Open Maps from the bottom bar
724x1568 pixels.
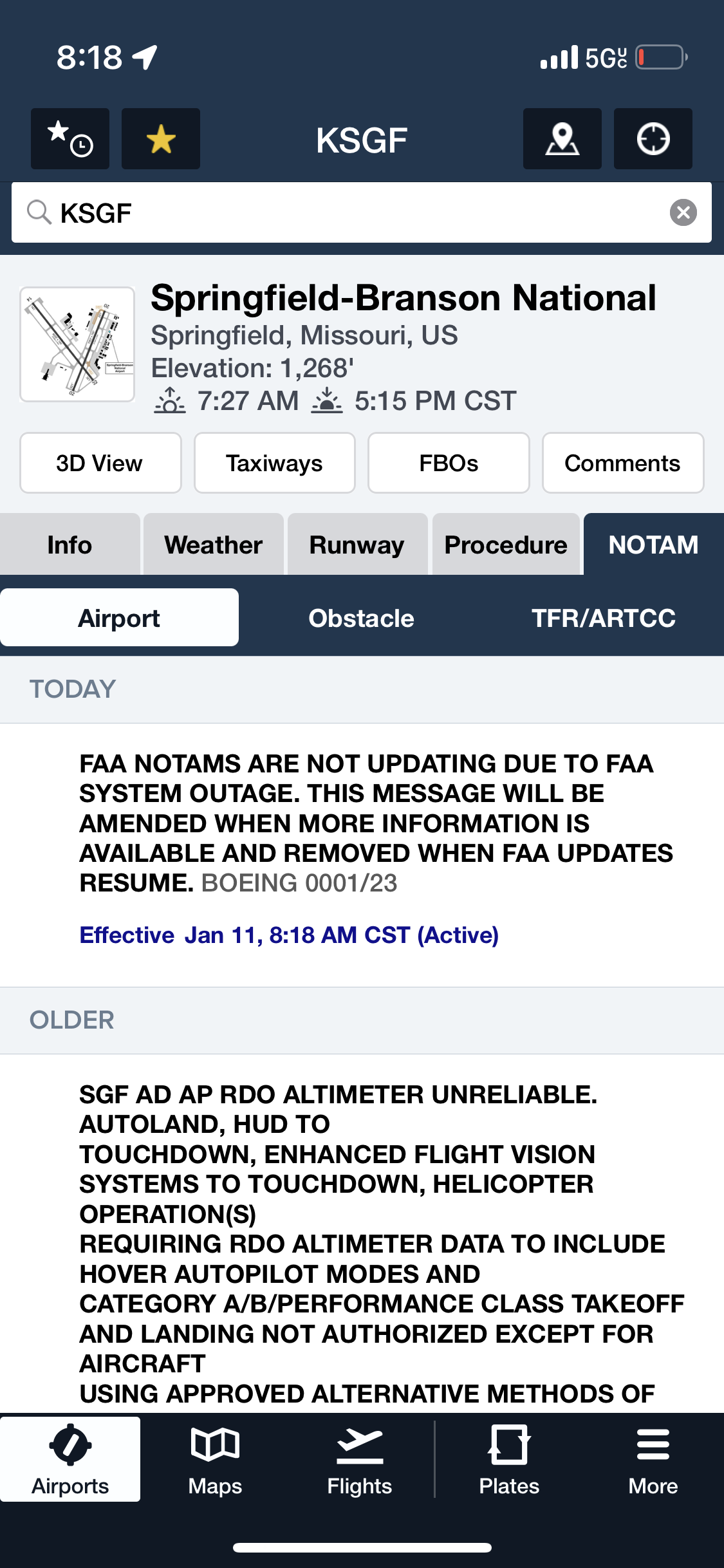pos(215,1459)
